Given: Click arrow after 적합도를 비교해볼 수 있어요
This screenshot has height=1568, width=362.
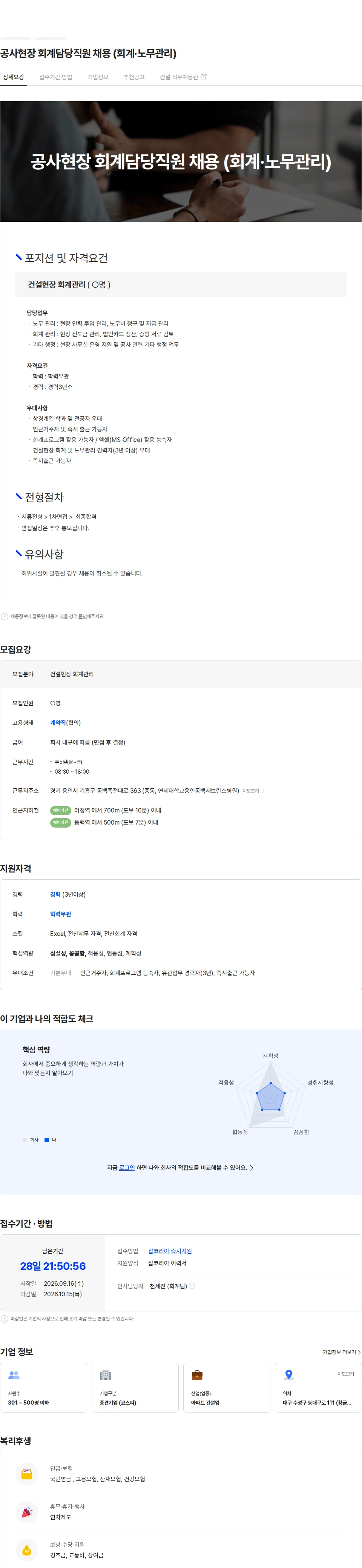Looking at the screenshot, I should [252, 1168].
